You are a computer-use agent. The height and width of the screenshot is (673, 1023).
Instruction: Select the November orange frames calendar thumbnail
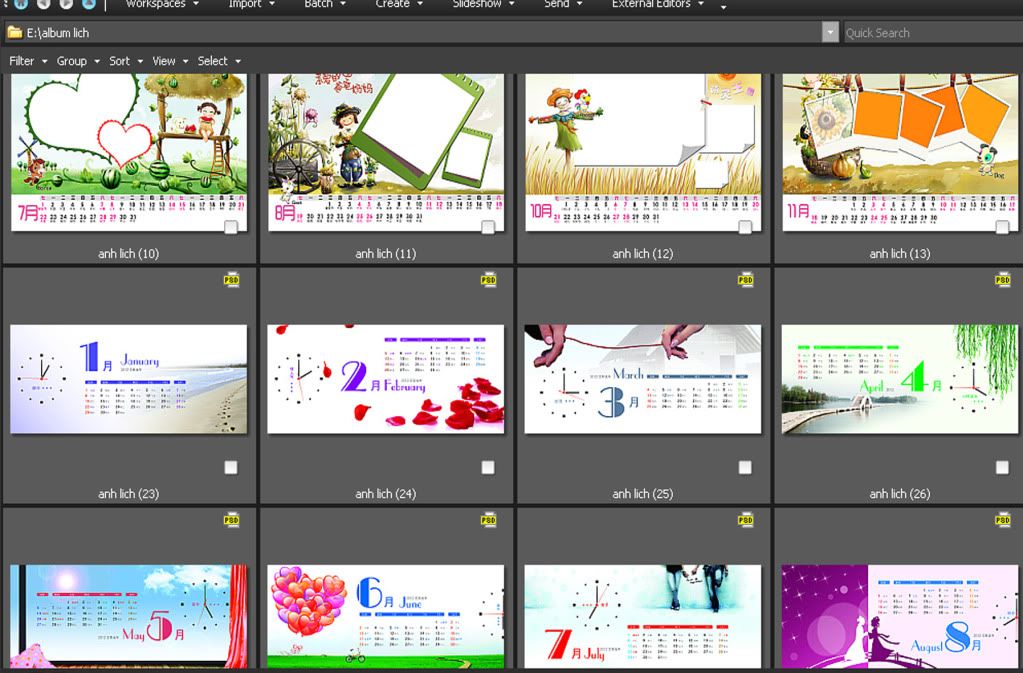click(900, 153)
